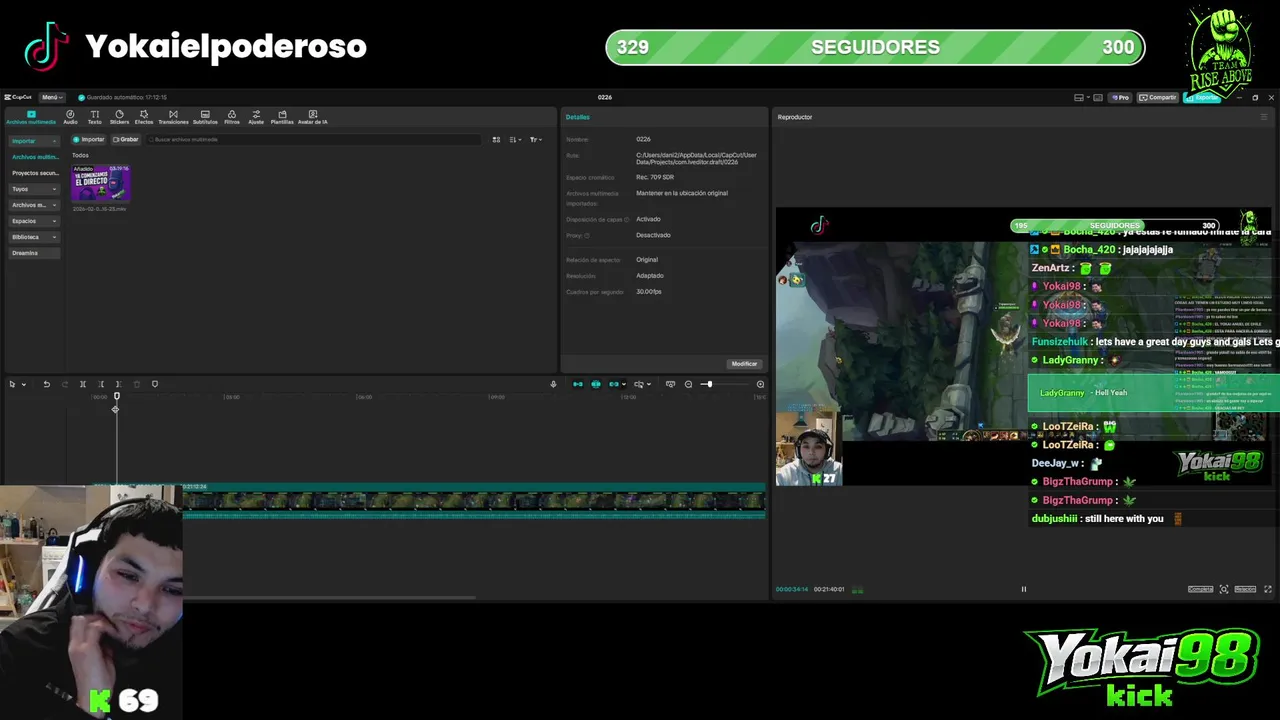The height and width of the screenshot is (720, 1280).
Task: Expand the Biblioteca sidebar section
Action: [34, 237]
